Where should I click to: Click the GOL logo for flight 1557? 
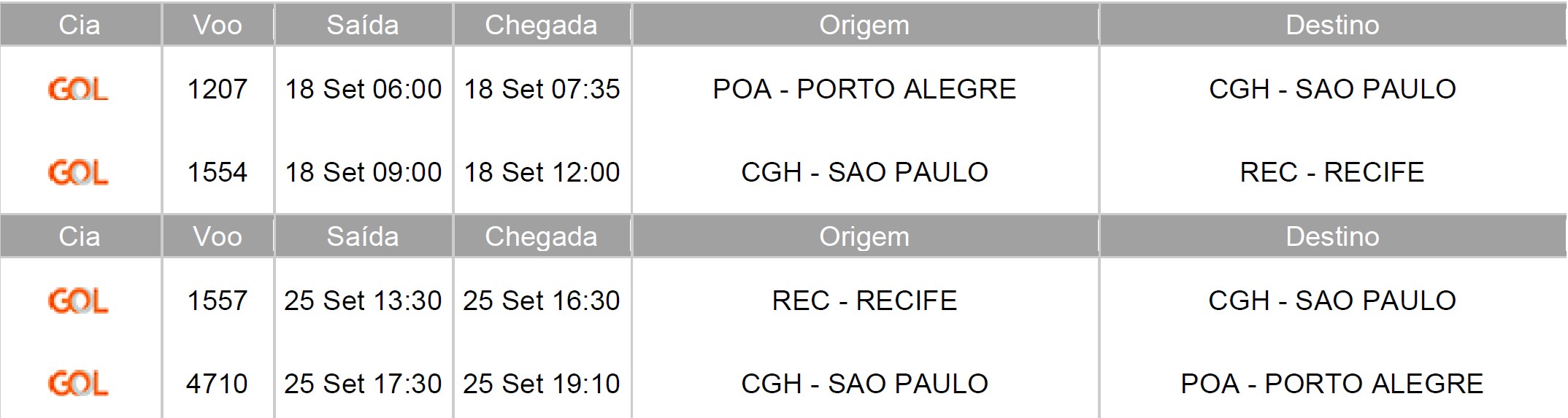click(78, 301)
